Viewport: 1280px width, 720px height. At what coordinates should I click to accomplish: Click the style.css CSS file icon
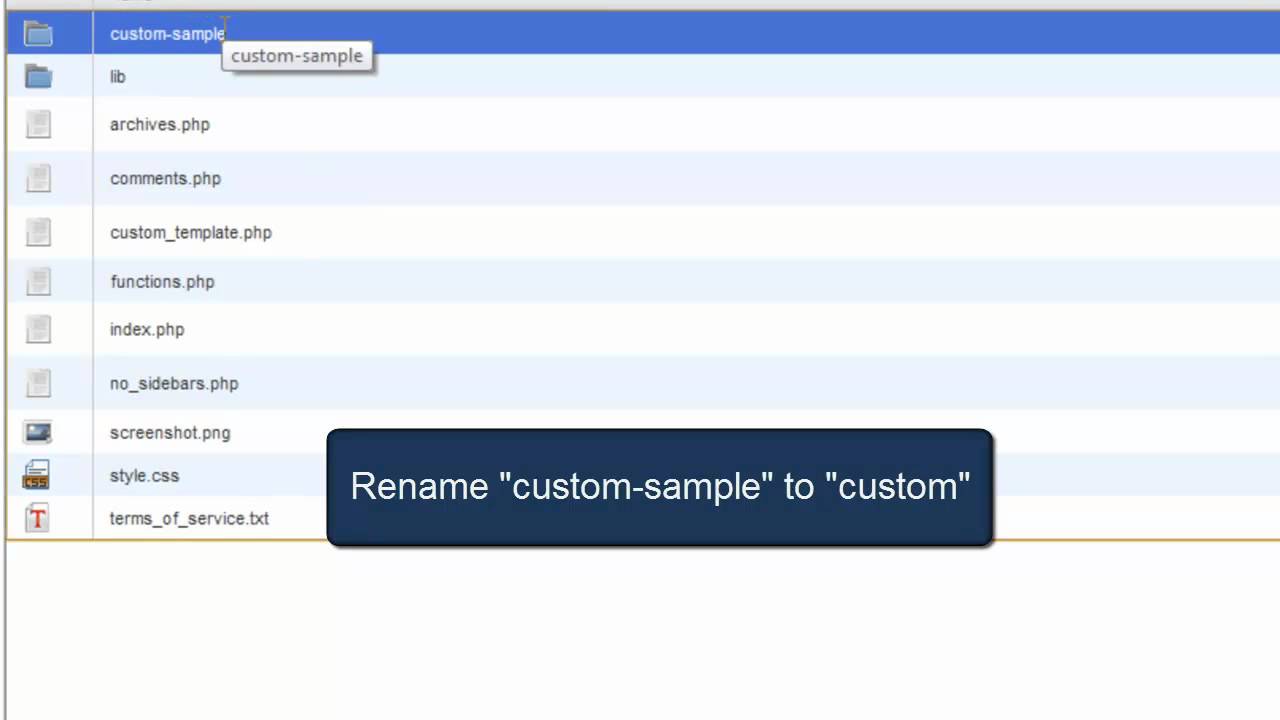tap(36, 475)
